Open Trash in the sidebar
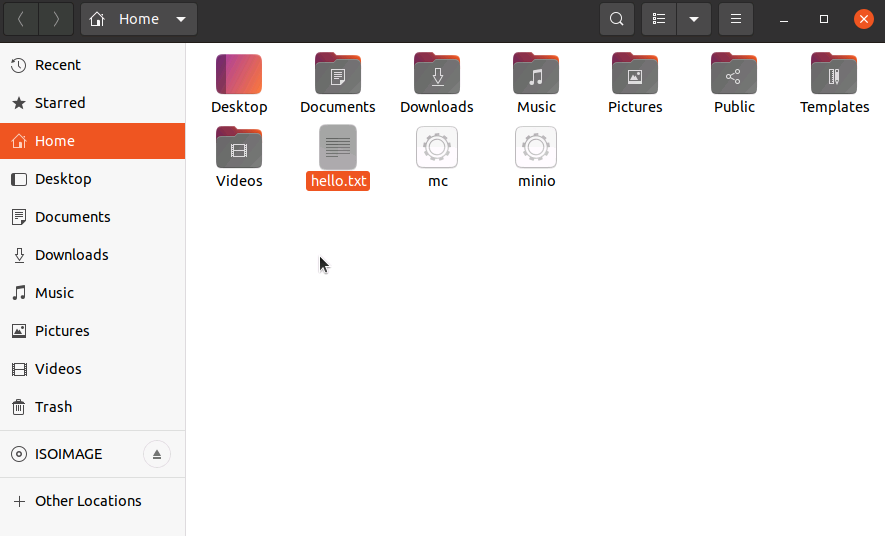 click(x=53, y=407)
